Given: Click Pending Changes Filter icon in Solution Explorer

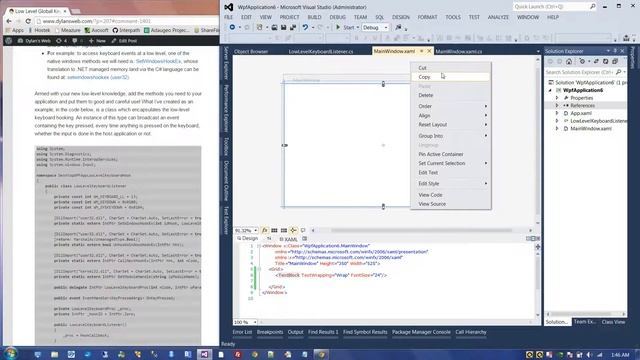Looking at the screenshot, I should click(582, 62).
